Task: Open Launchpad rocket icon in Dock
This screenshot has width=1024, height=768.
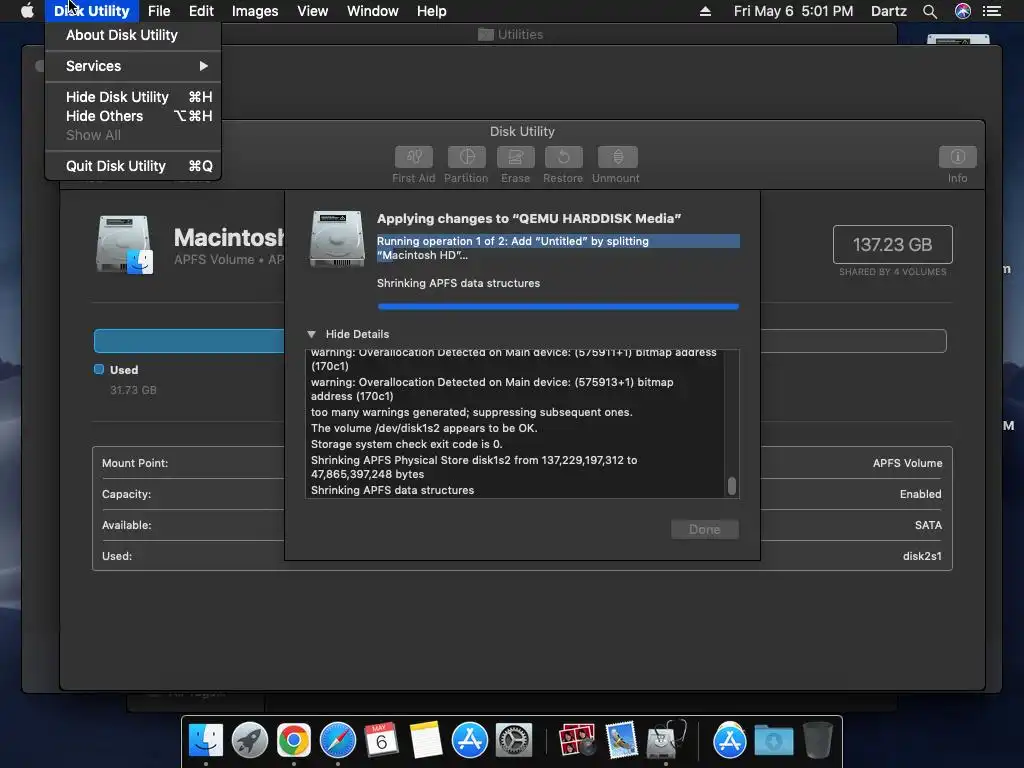Action: [x=249, y=741]
